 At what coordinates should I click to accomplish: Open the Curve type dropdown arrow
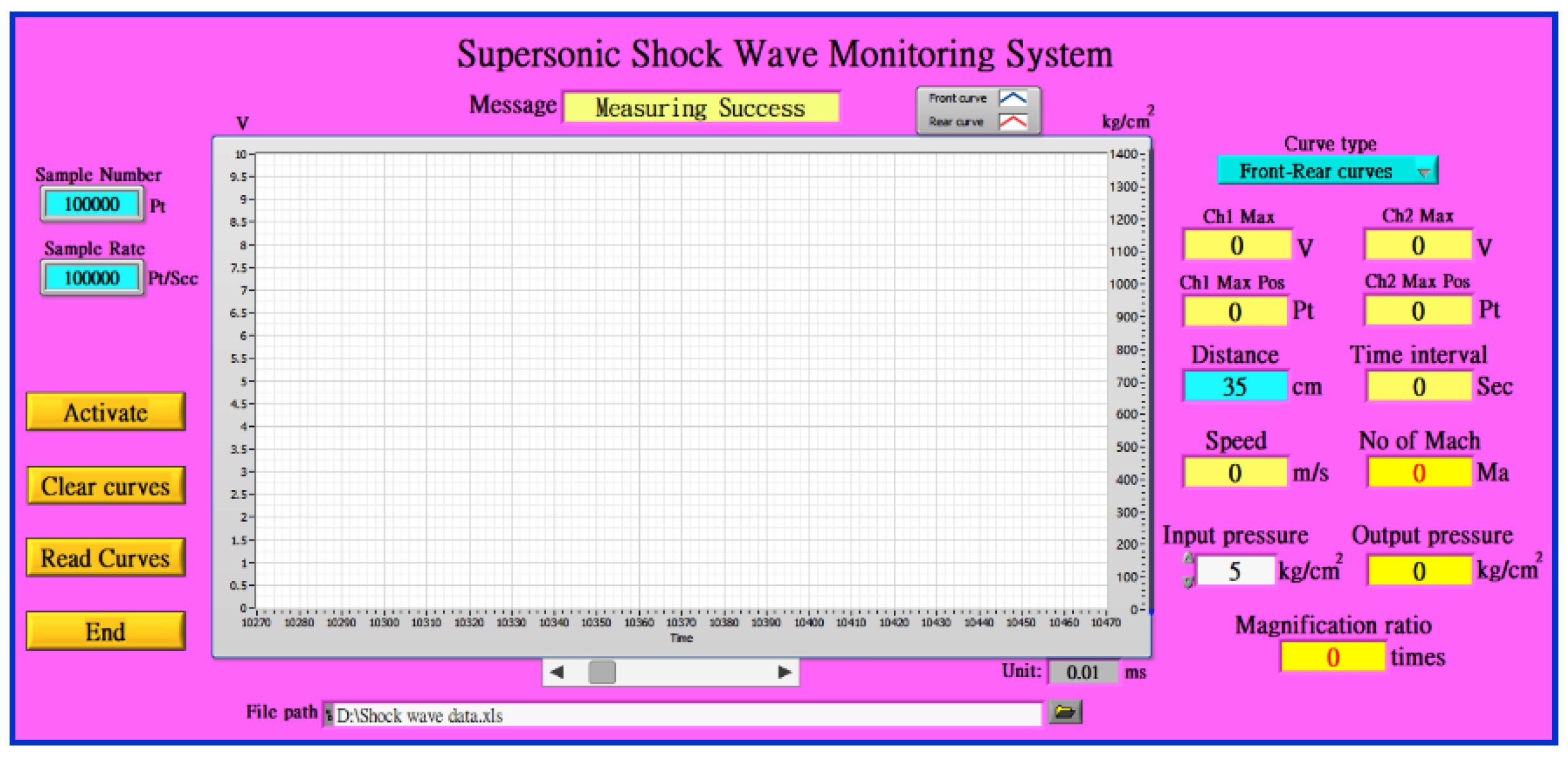click(1424, 172)
